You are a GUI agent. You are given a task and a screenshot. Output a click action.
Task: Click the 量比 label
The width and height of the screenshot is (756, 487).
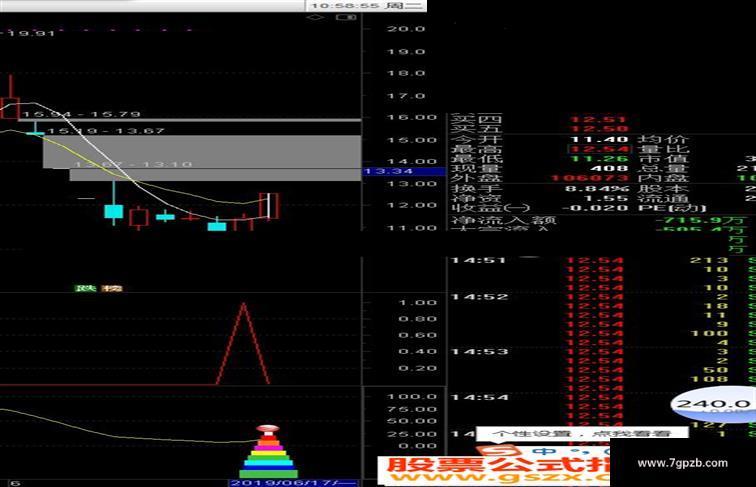663,149
